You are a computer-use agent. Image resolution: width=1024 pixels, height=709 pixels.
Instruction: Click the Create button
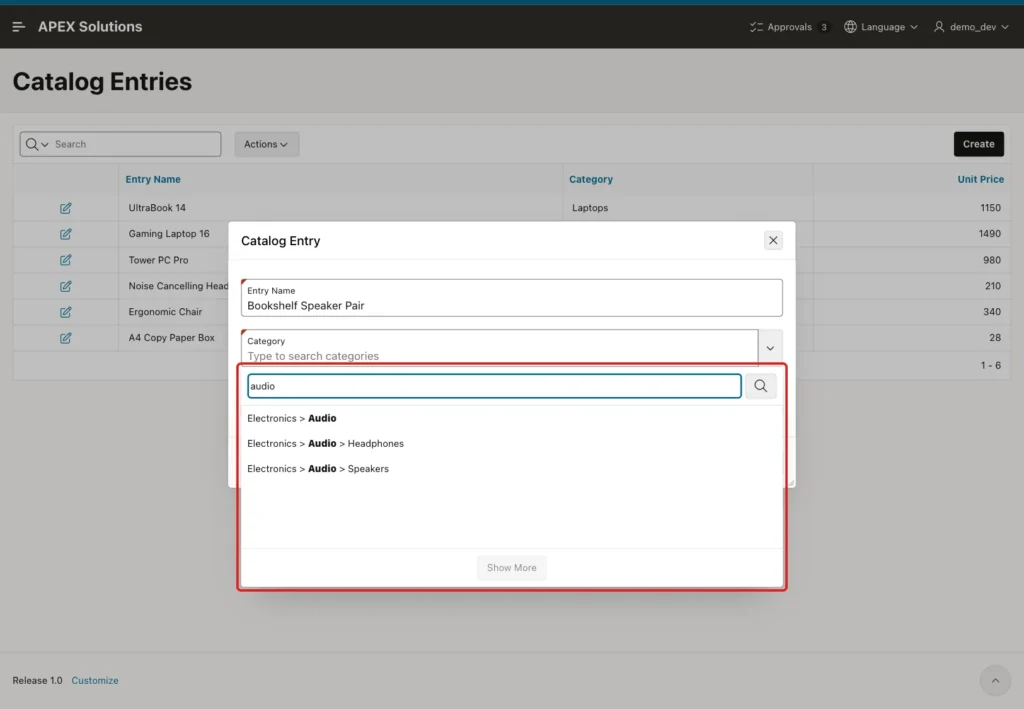pos(978,144)
